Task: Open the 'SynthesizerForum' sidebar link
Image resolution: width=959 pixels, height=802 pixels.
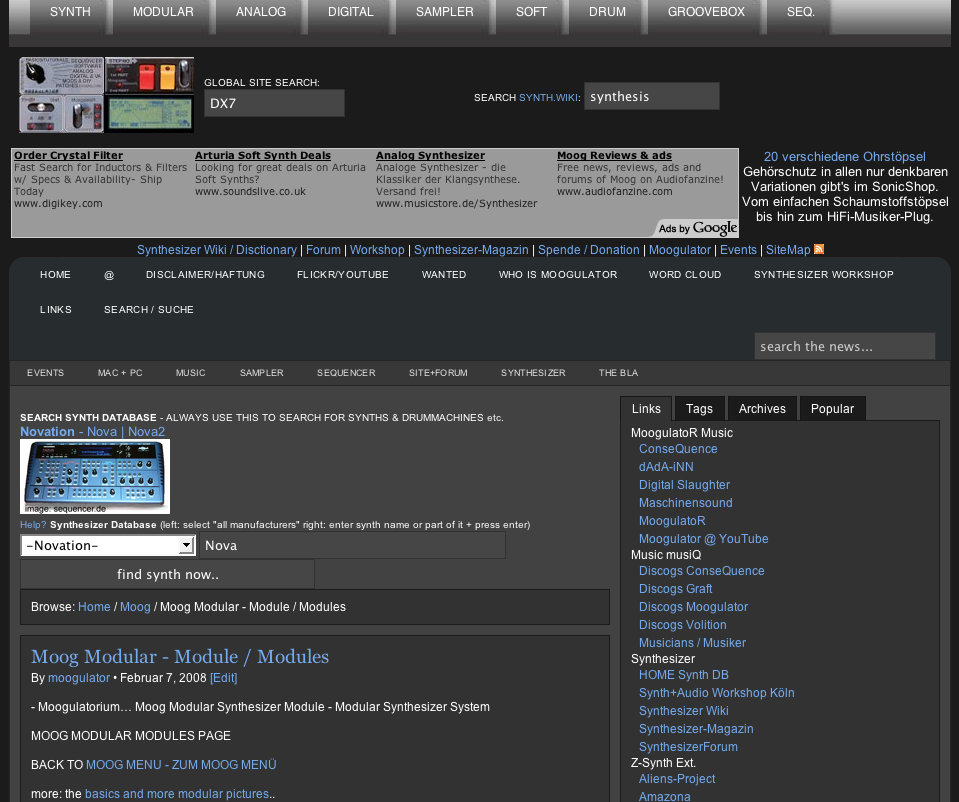Action: pos(688,746)
